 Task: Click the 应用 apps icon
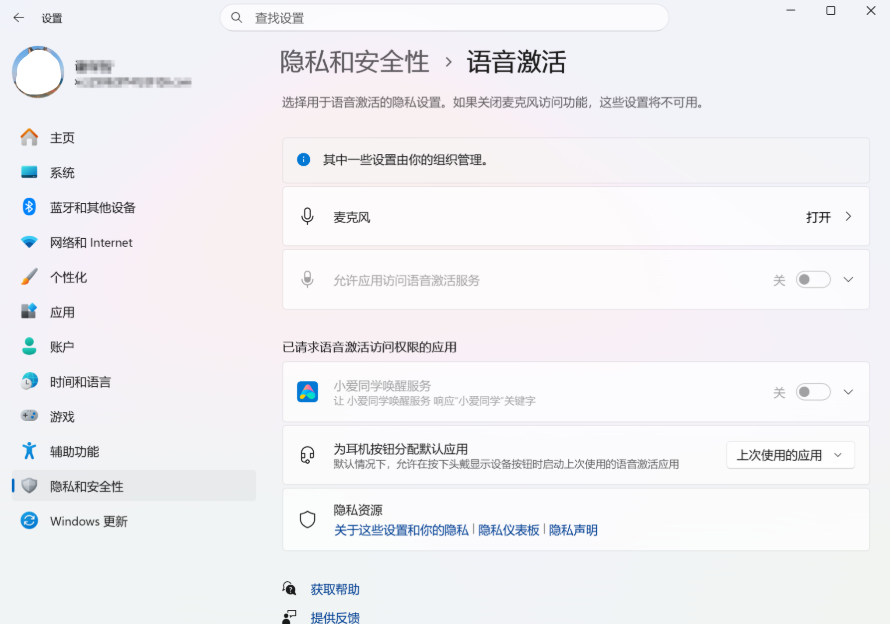coord(29,311)
